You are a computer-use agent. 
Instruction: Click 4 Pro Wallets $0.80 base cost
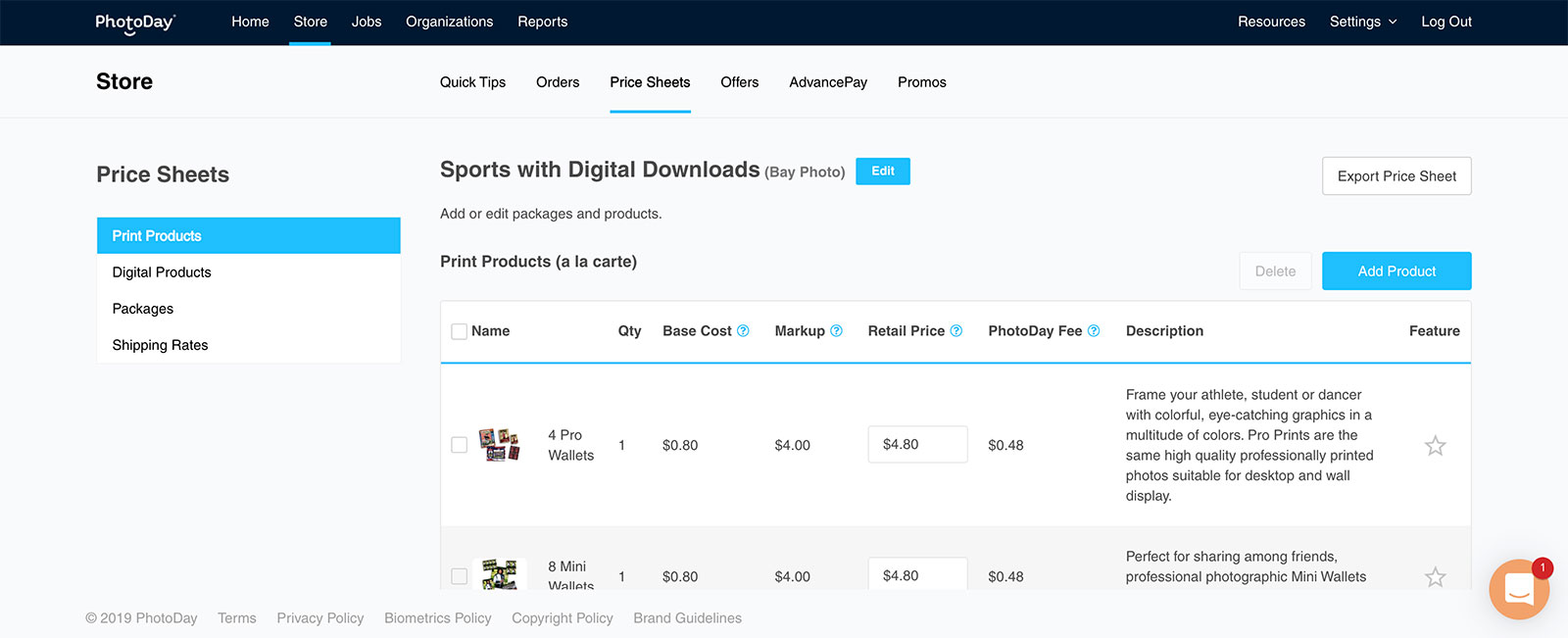(x=680, y=445)
